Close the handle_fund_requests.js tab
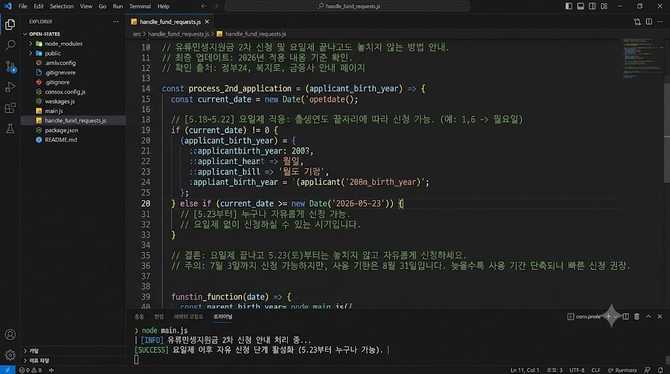 [207, 21]
